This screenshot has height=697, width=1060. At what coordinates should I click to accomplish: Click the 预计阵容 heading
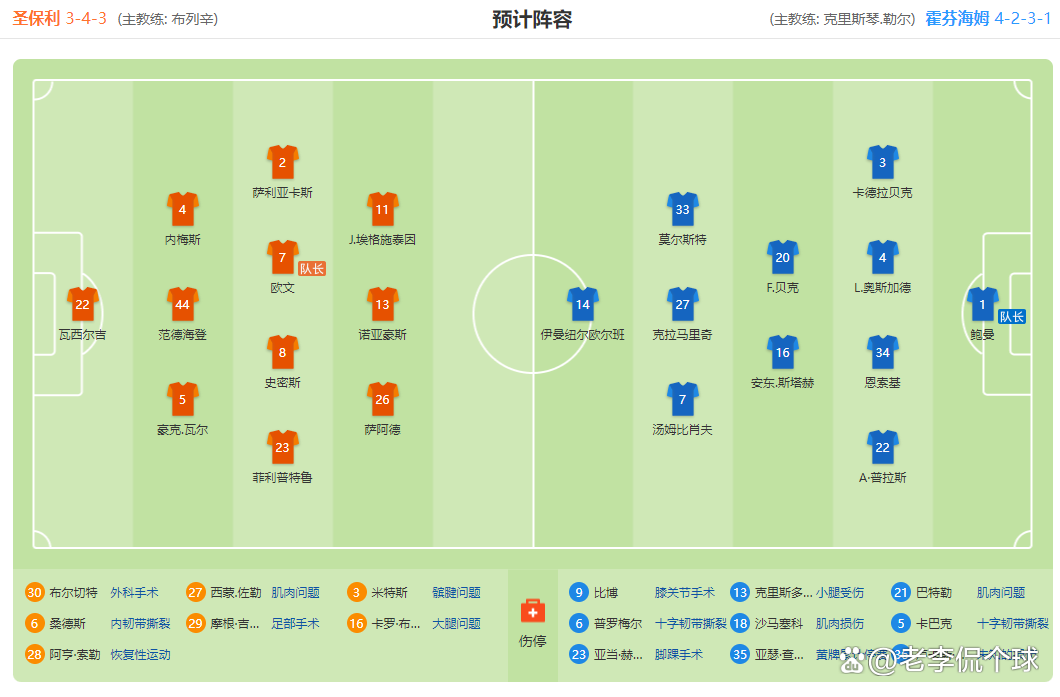pos(531,19)
